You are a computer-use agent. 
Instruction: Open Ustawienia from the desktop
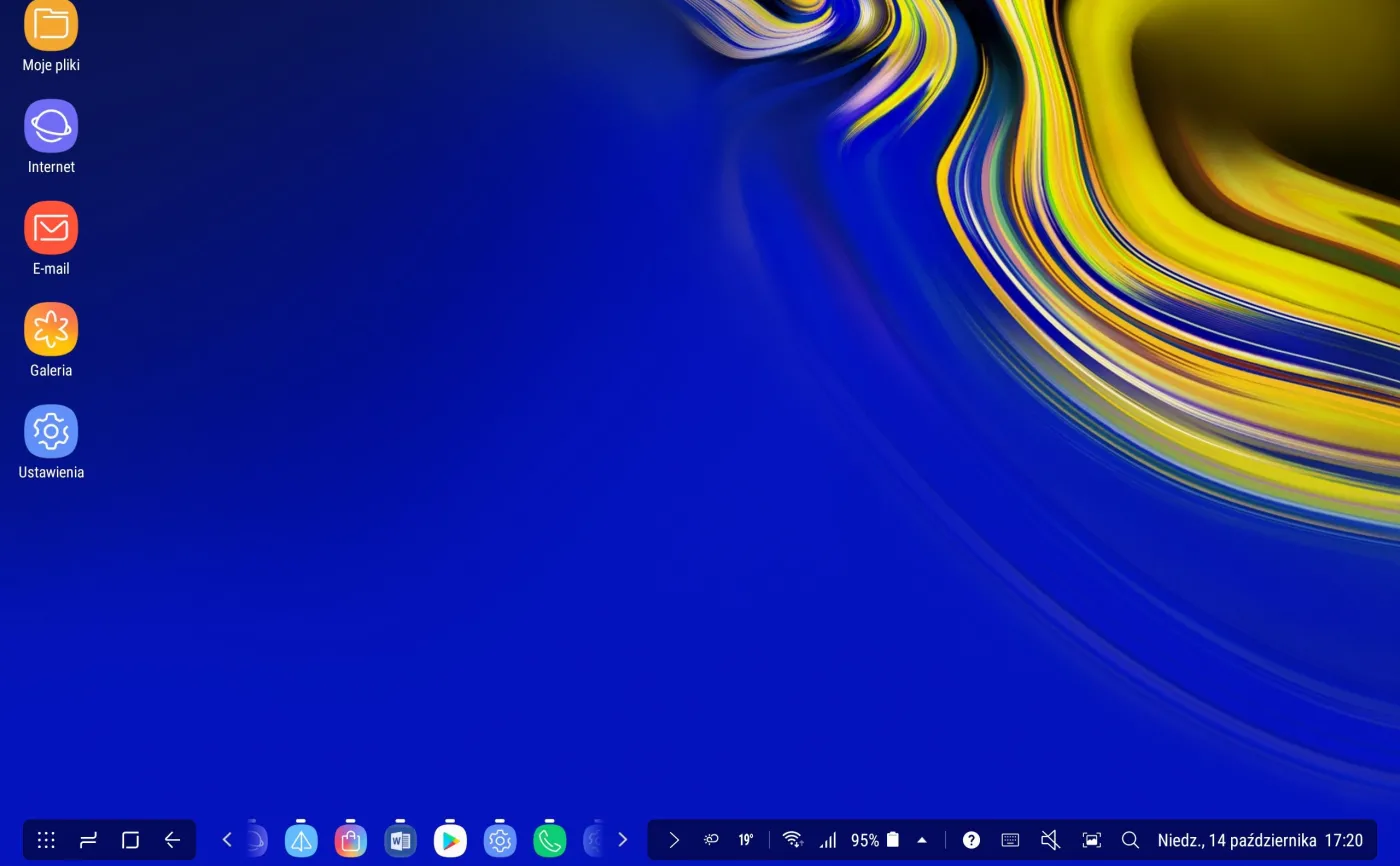pos(50,430)
